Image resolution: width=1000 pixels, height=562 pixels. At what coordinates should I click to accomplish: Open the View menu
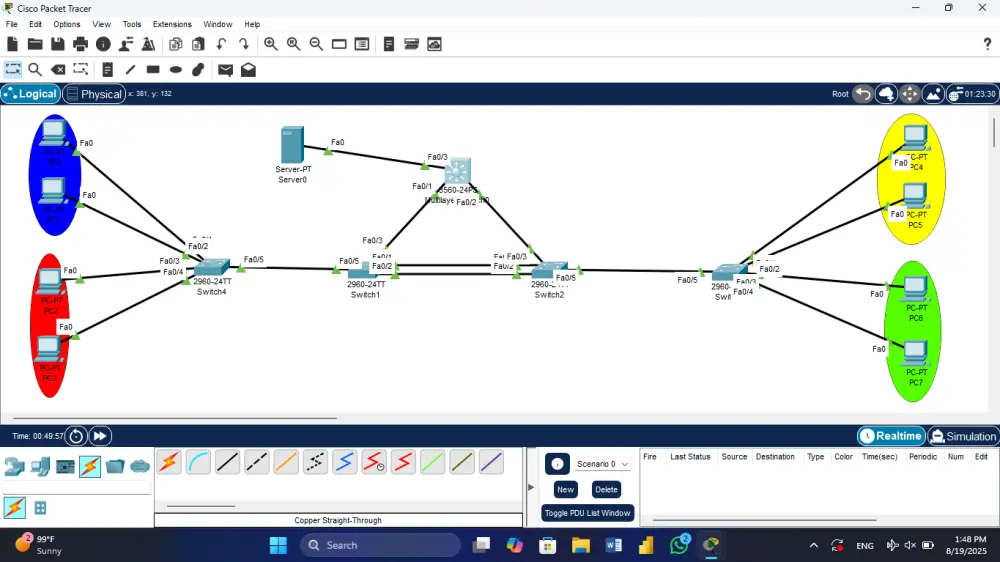101,24
